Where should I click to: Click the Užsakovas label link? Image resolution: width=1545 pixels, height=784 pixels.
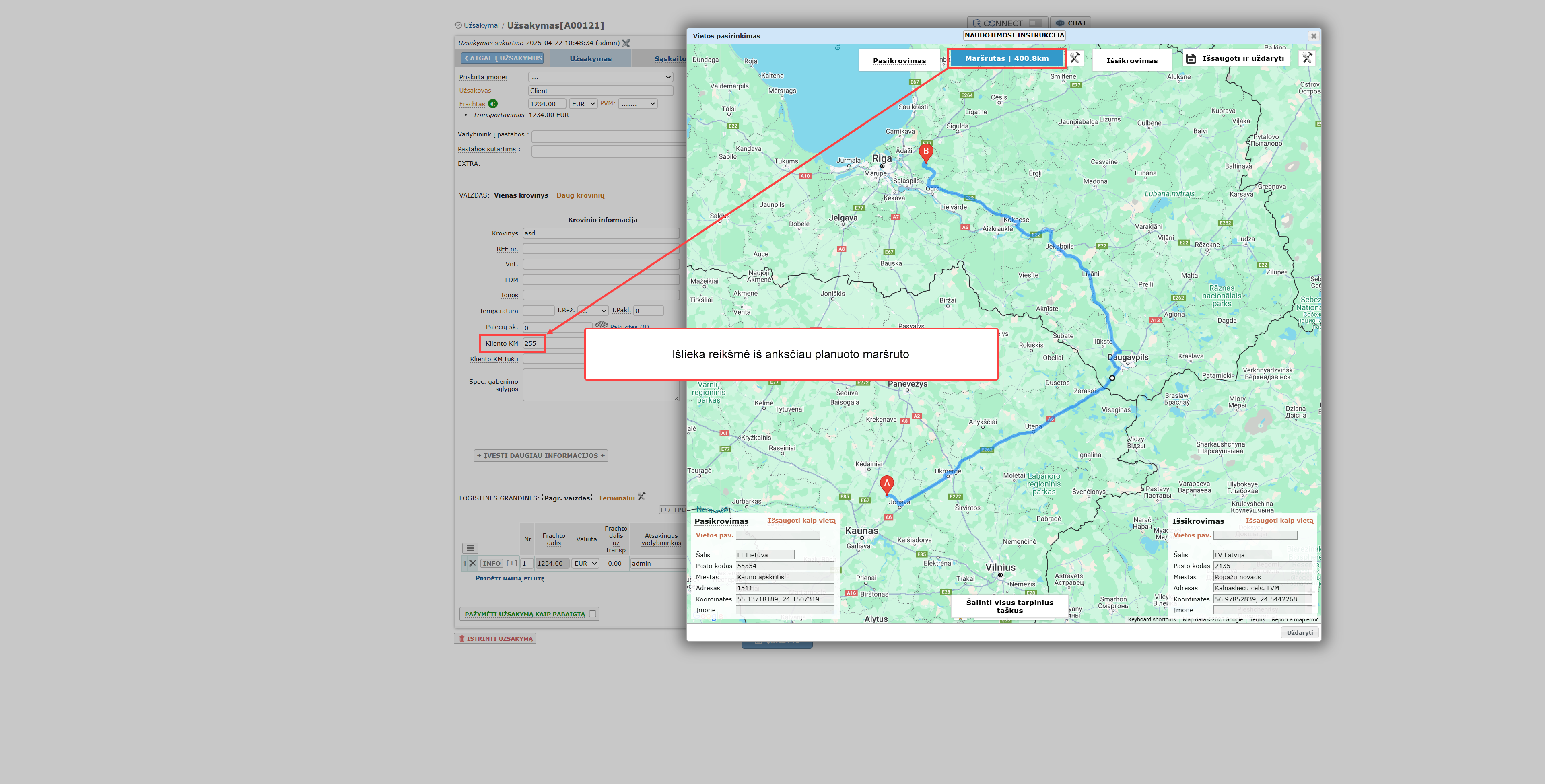click(475, 91)
